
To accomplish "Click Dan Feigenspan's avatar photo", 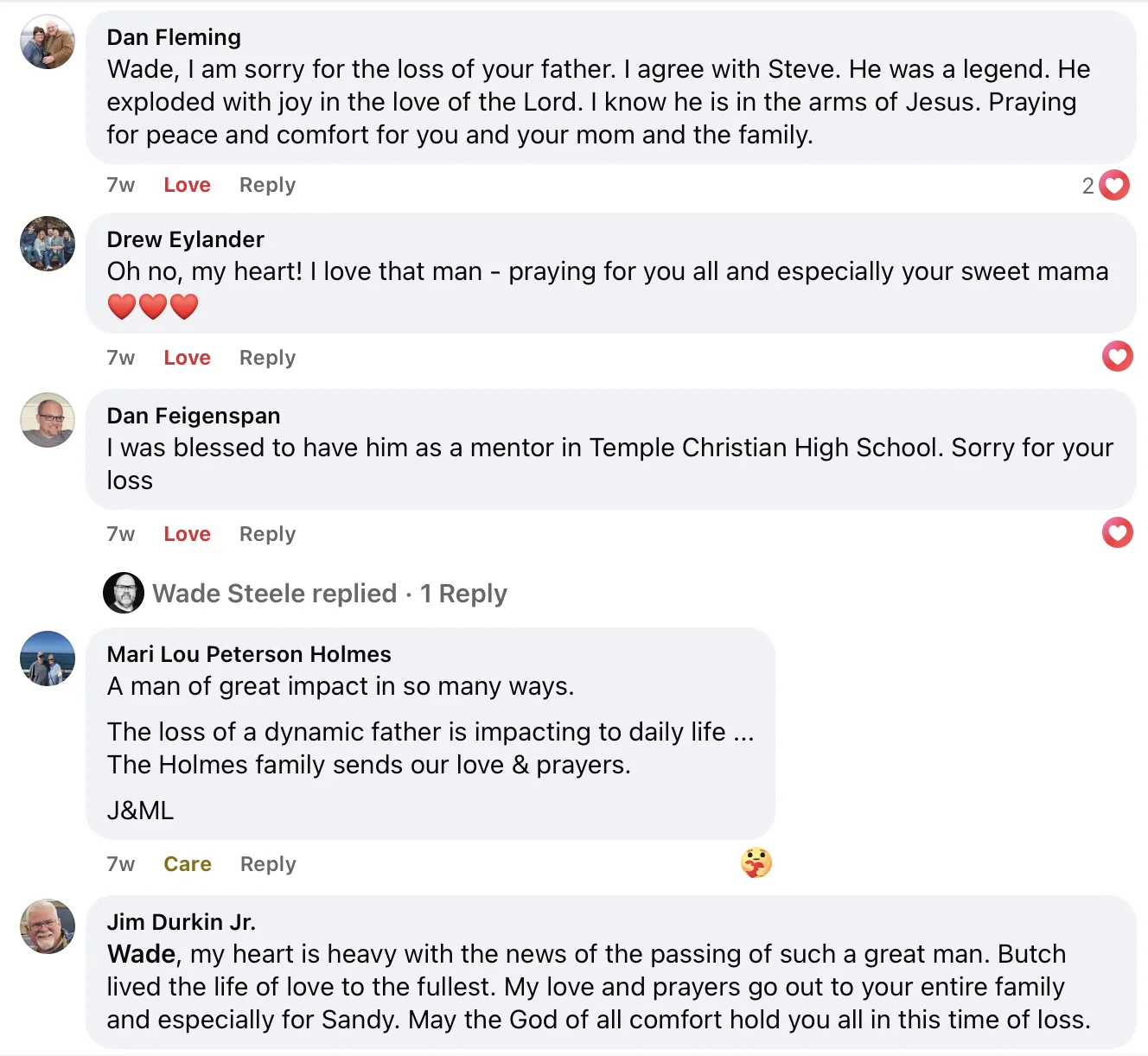I will tap(48, 420).
